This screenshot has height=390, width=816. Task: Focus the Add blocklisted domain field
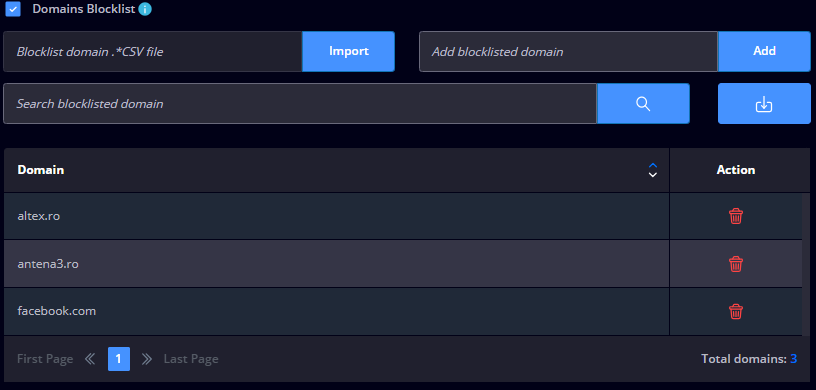tap(569, 52)
